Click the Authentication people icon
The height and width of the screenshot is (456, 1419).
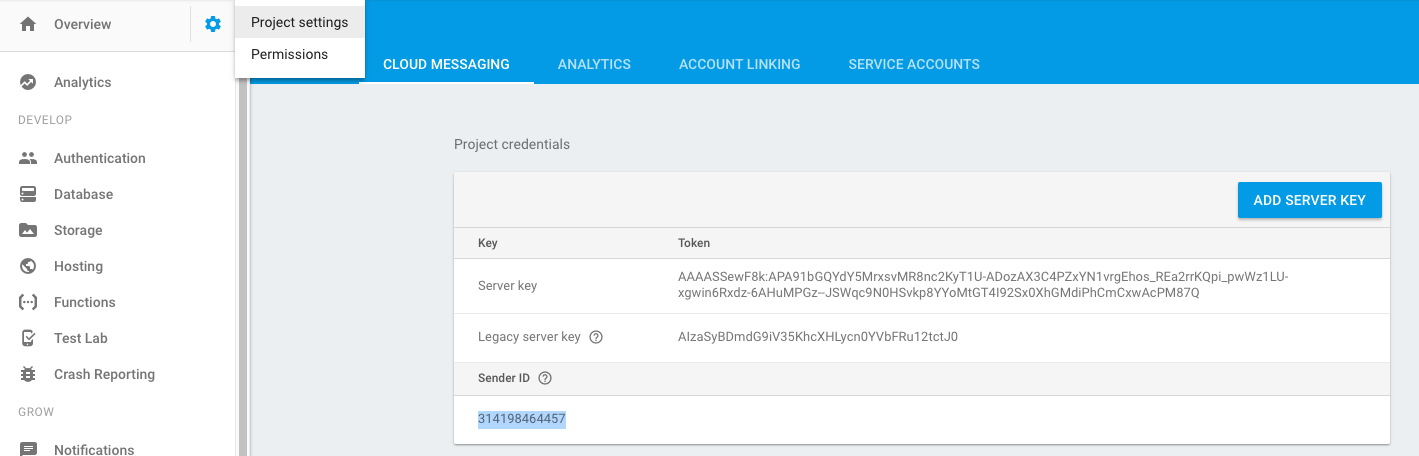pyautogui.click(x=28, y=158)
